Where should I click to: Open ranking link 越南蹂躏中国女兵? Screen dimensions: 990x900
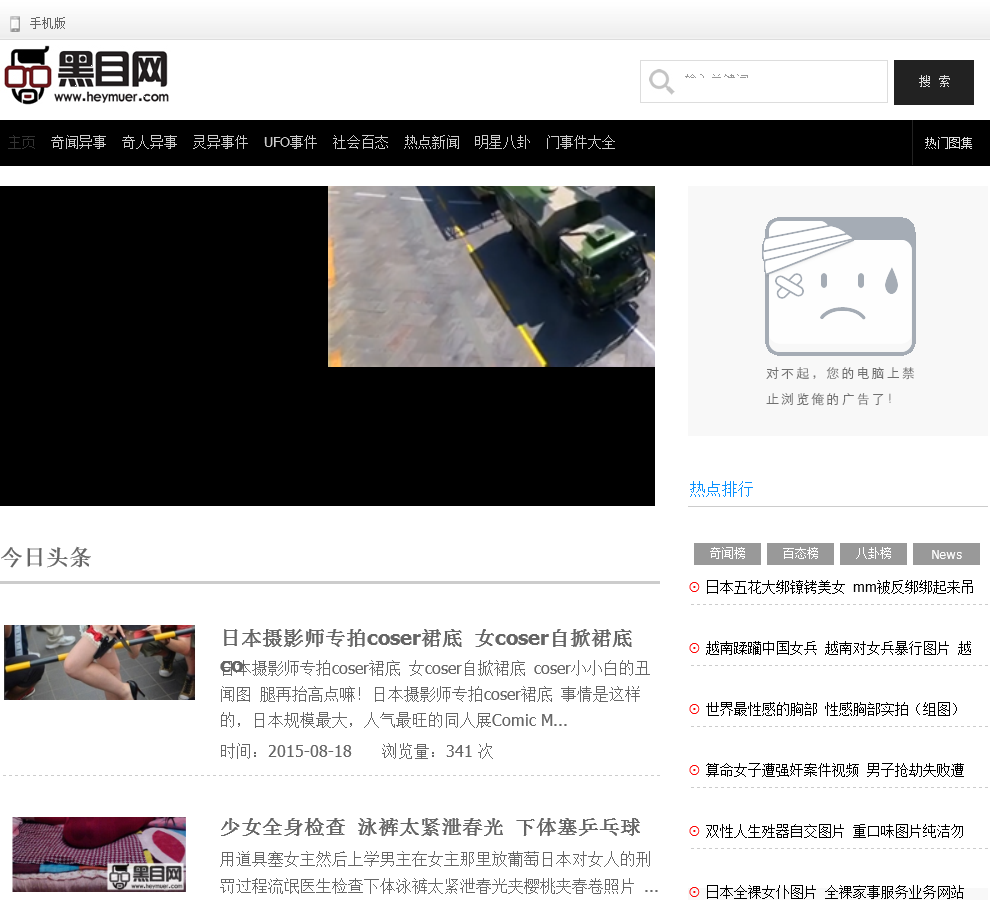838,649
